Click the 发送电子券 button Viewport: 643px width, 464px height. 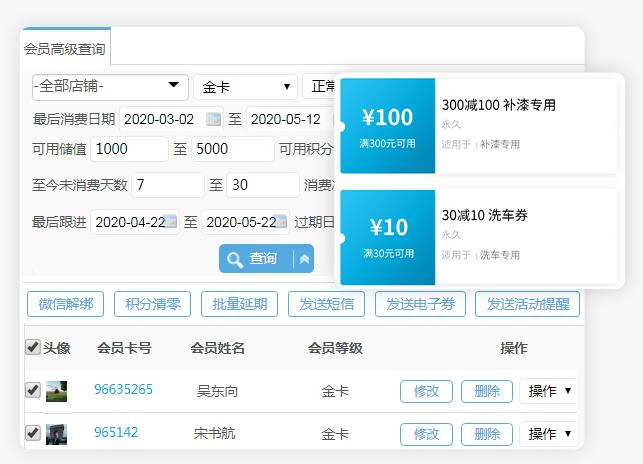[420, 304]
